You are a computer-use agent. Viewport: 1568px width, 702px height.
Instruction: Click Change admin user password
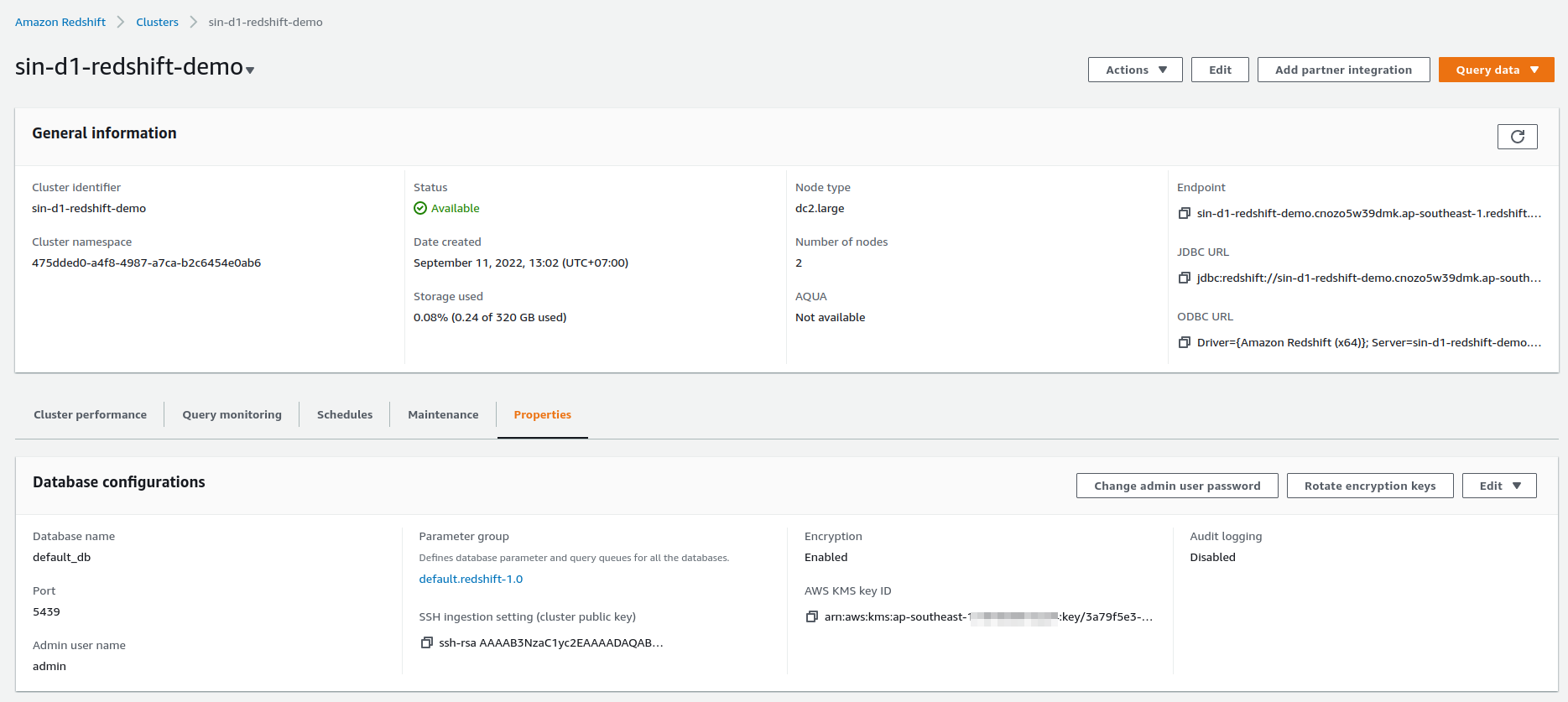(1177, 486)
